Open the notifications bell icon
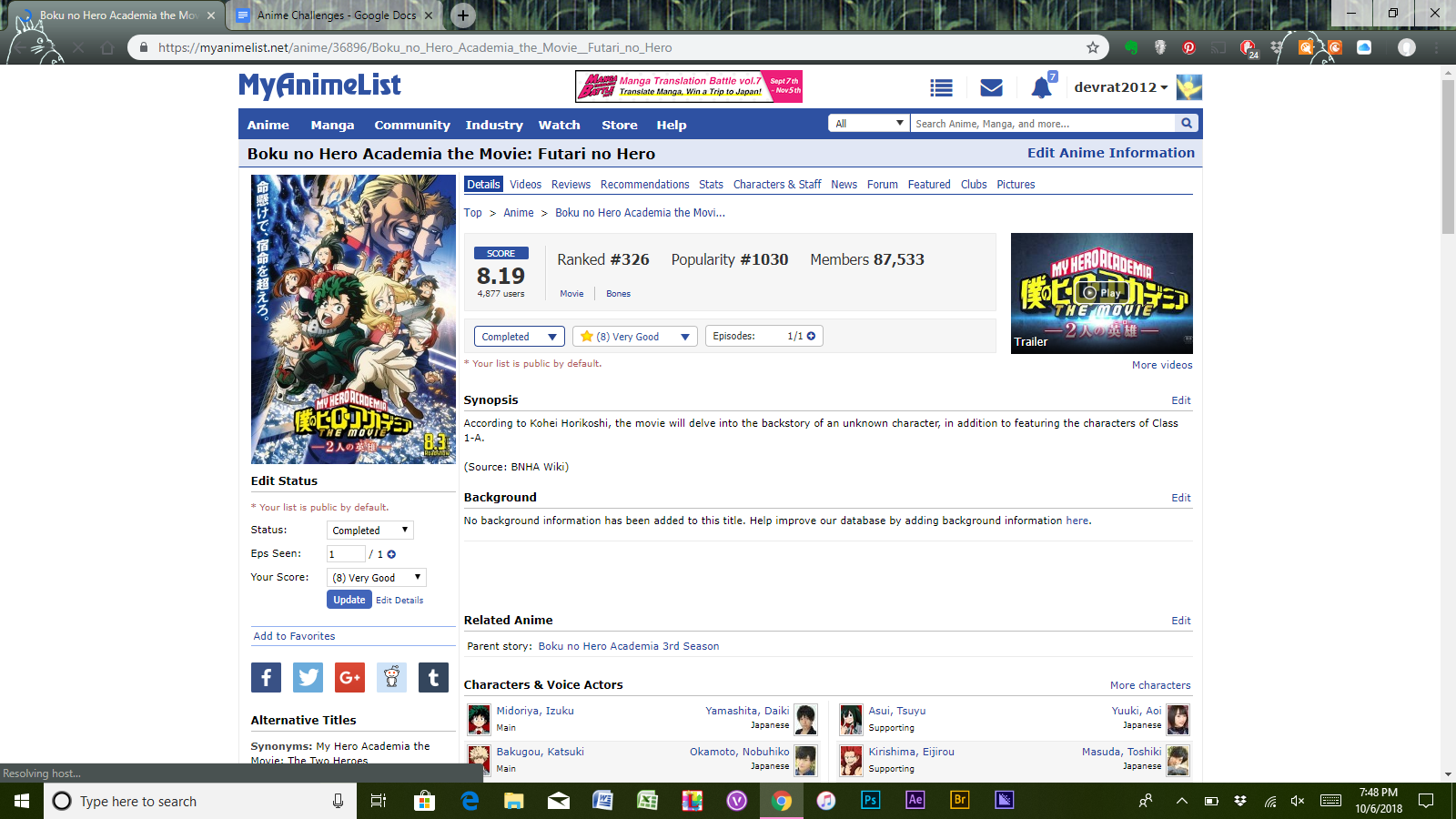 click(1042, 87)
